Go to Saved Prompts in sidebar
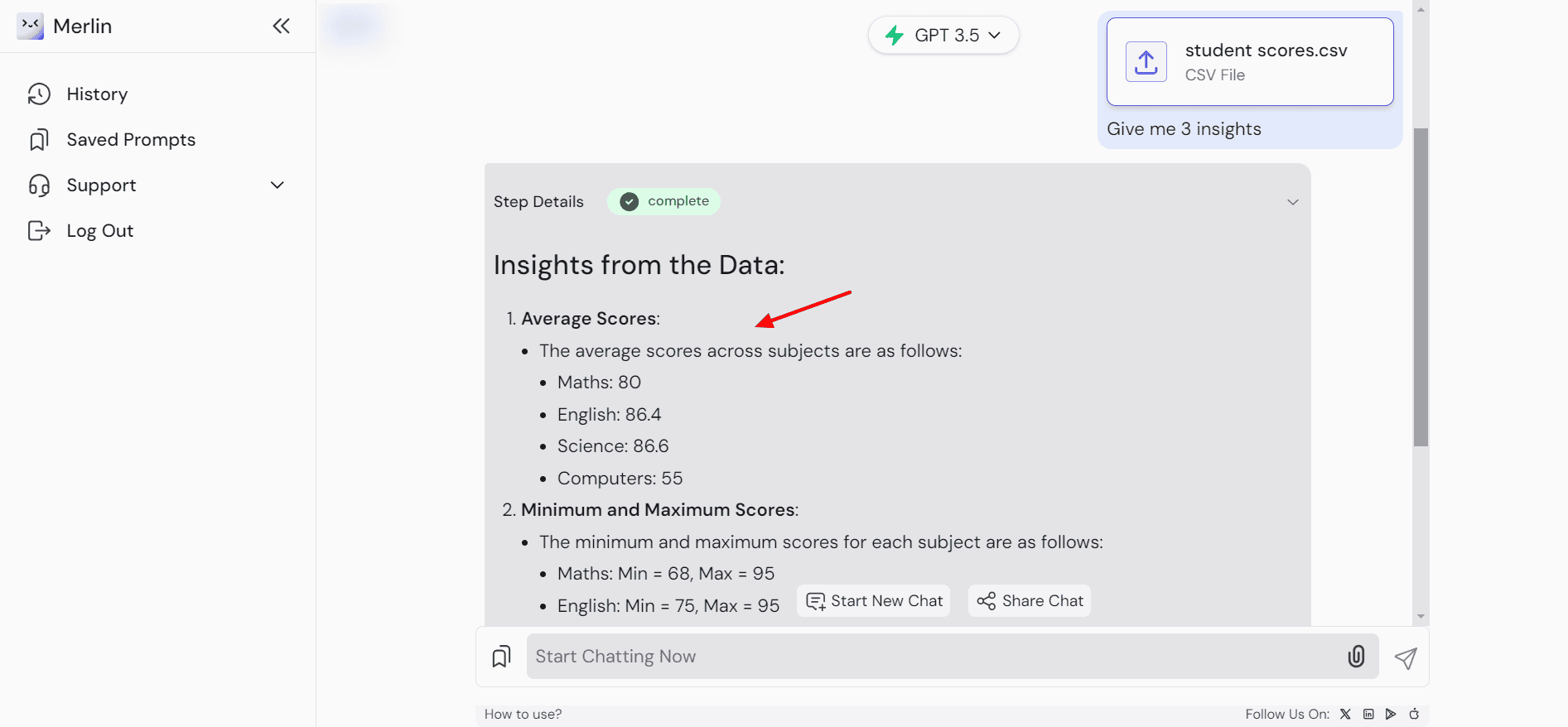The height and width of the screenshot is (727, 1568). [x=131, y=140]
